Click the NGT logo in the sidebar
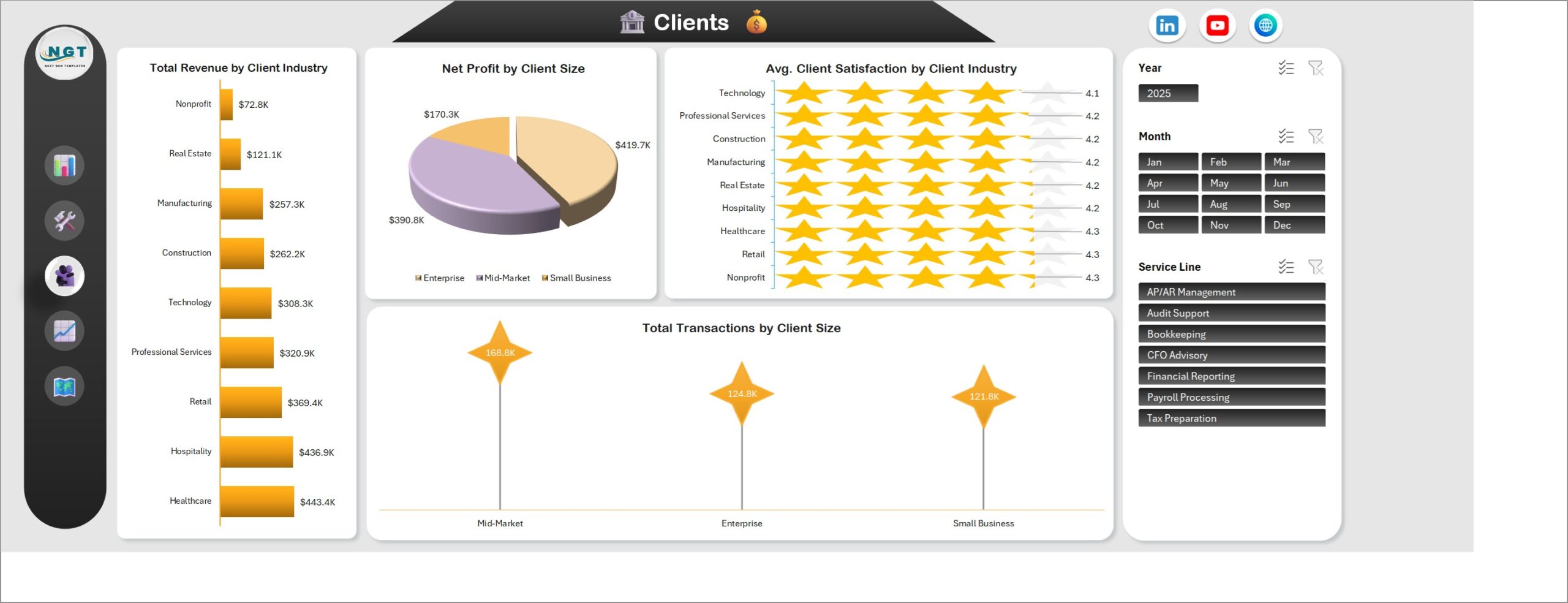Viewport: 1568px width, 603px height. point(64,54)
